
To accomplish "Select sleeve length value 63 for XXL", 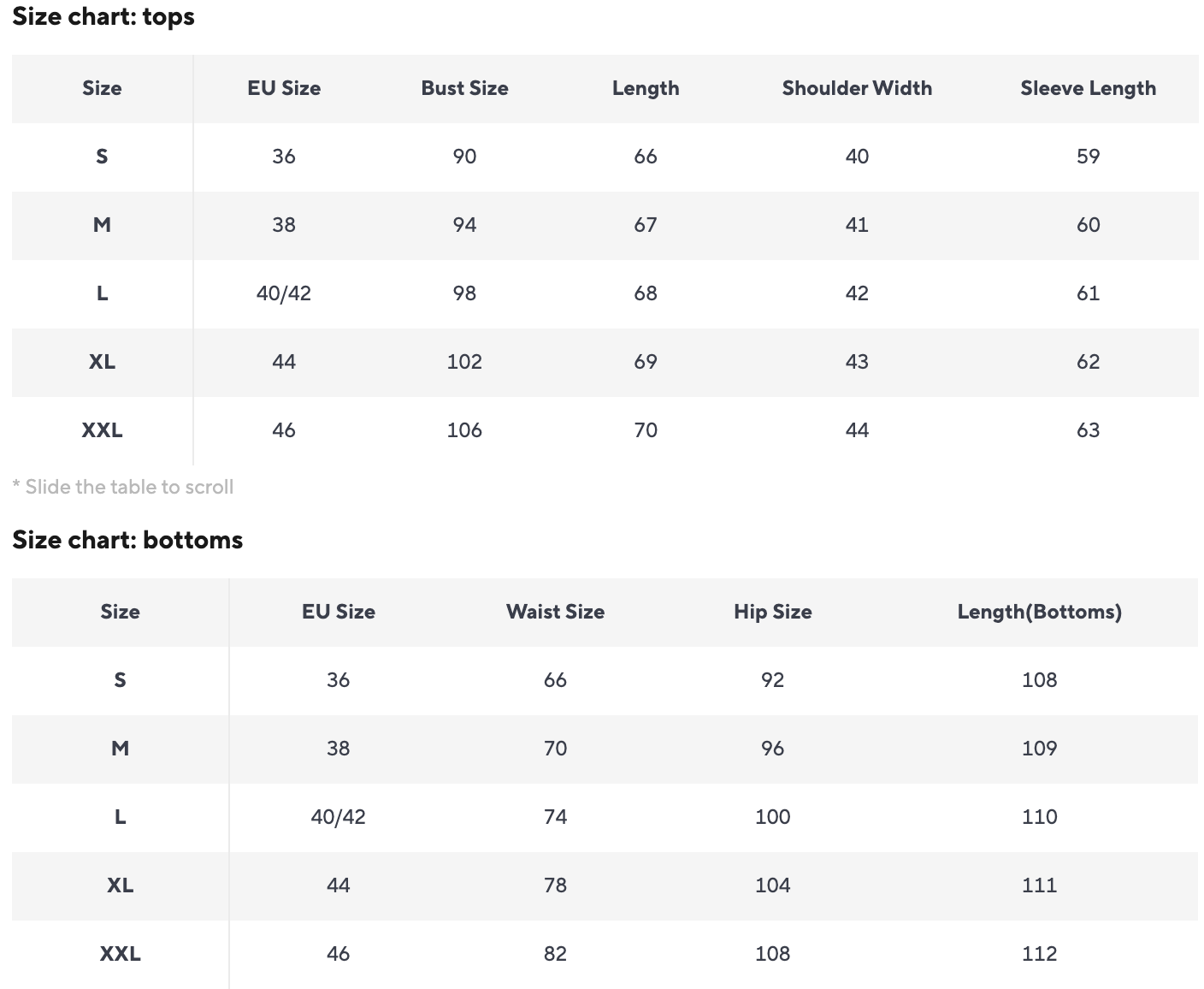I will [1088, 430].
